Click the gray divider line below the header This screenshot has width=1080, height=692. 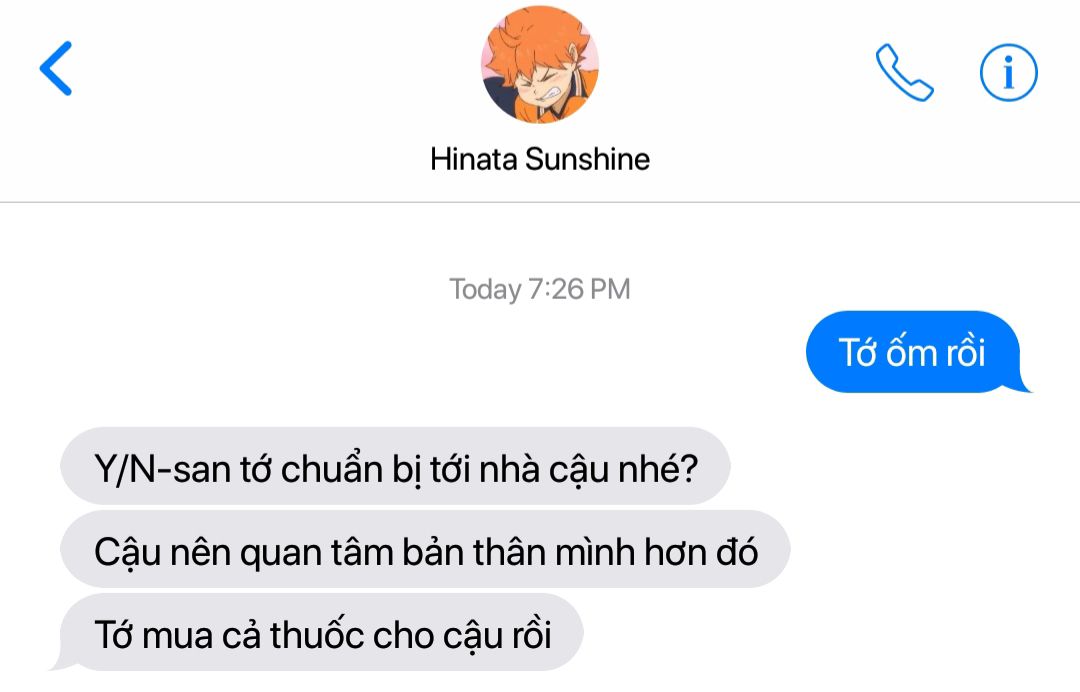tap(540, 202)
